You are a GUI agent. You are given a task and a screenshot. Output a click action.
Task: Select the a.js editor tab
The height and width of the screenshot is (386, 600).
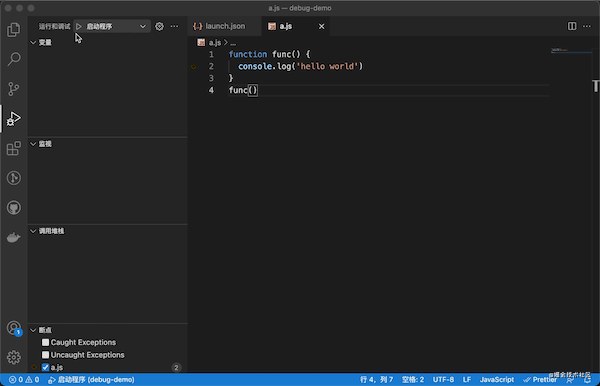click(295, 26)
